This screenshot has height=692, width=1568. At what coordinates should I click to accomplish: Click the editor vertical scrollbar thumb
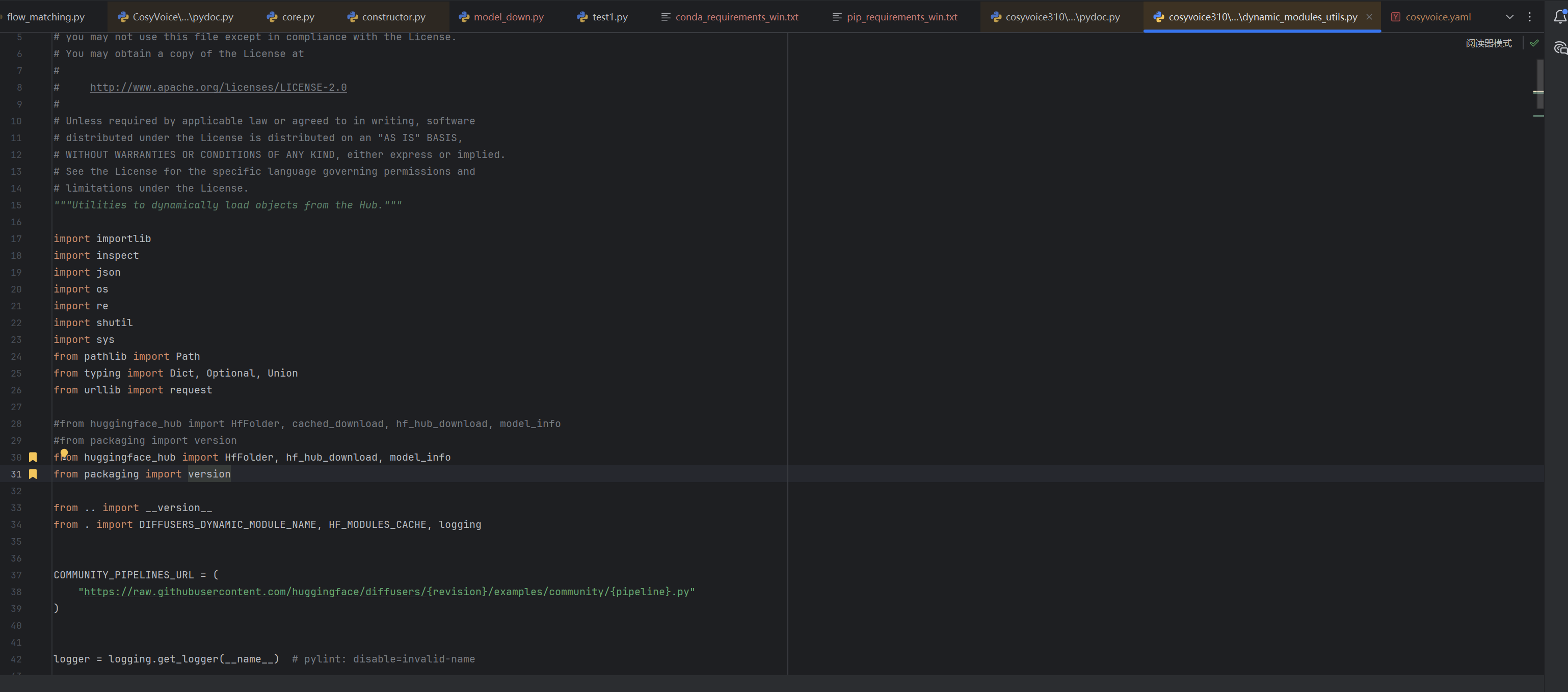[x=1539, y=85]
